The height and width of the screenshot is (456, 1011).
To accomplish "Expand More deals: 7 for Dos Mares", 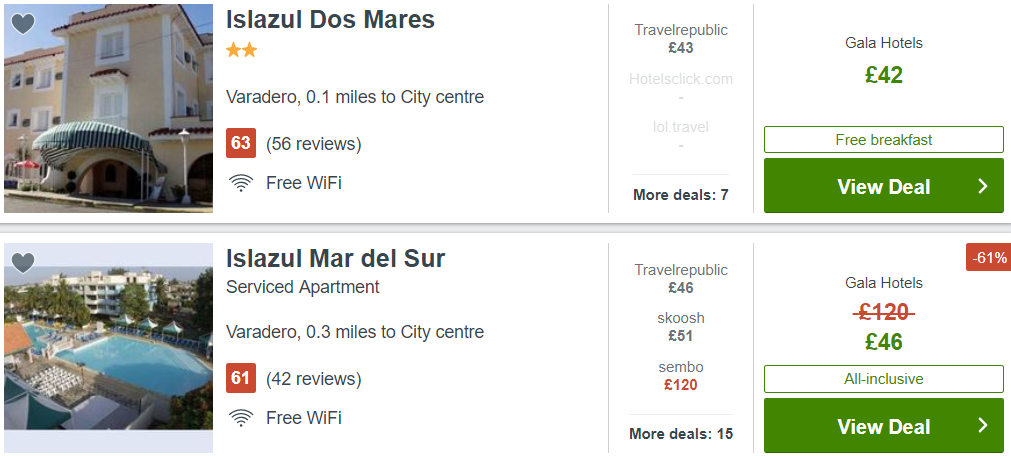I will 681,195.
